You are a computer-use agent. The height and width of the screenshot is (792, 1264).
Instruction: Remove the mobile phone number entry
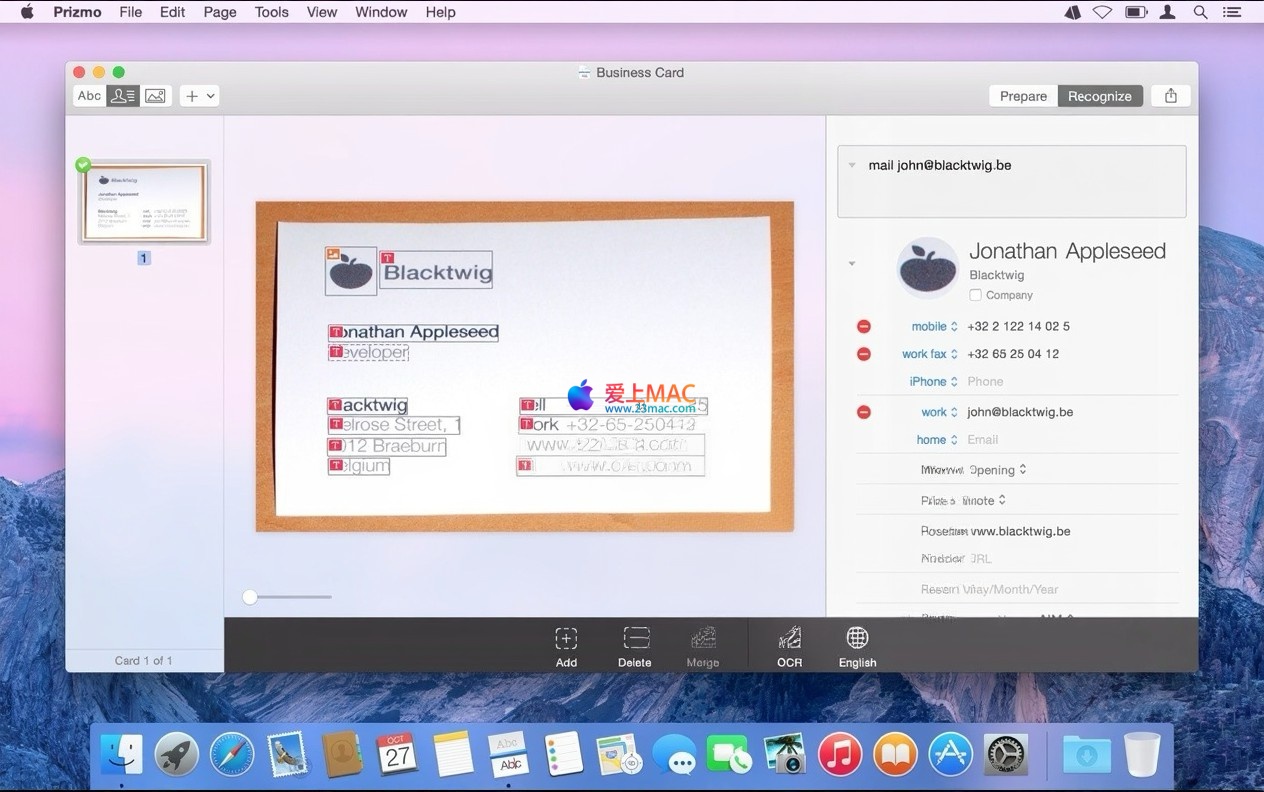click(864, 327)
